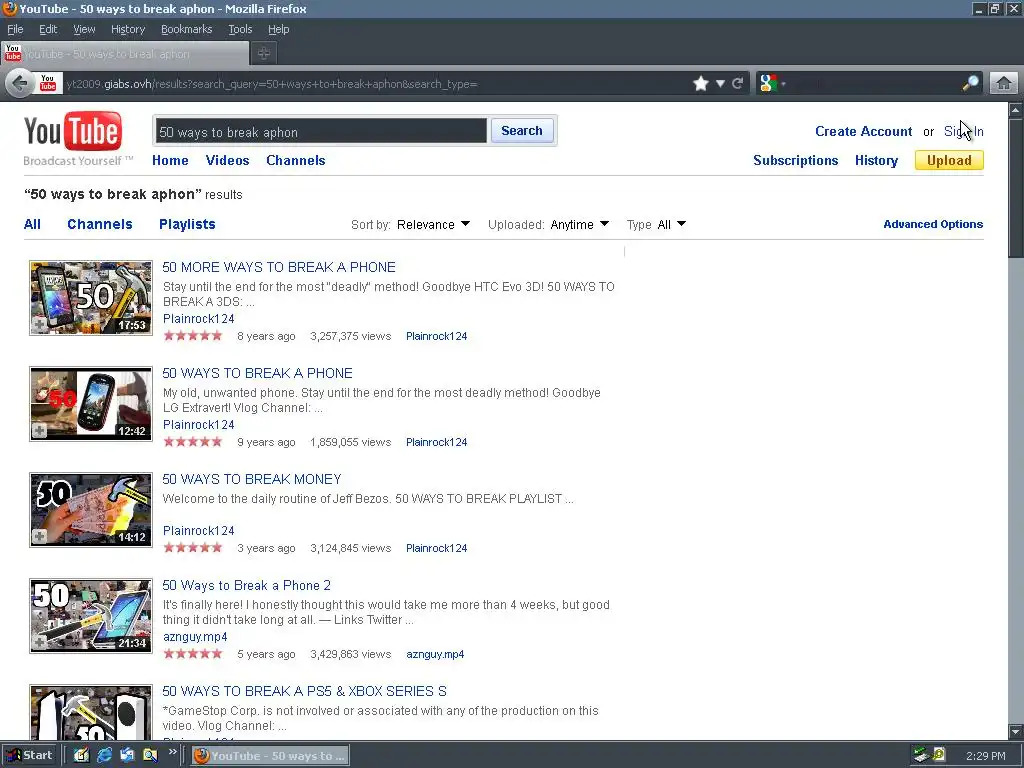1024x768 pixels.
Task: Open the Start menu
Action: (x=29, y=755)
